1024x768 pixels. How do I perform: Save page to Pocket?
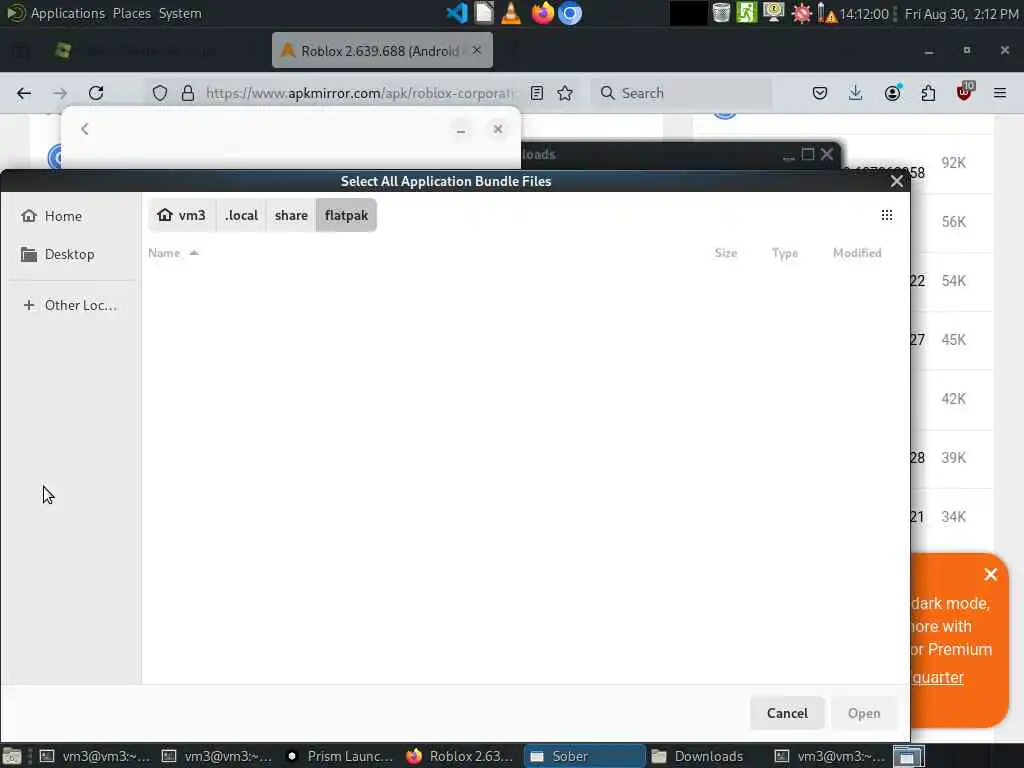820,93
